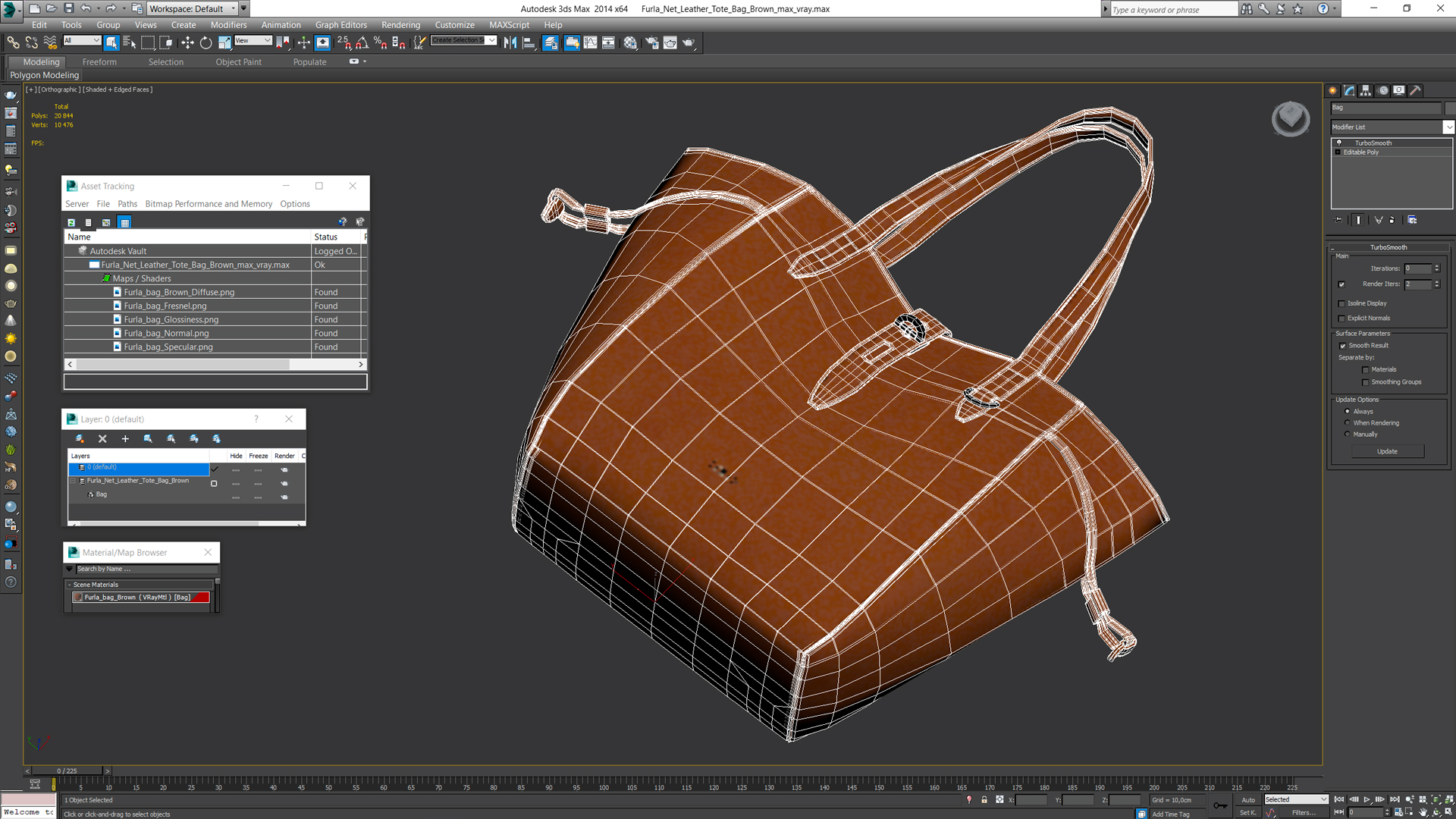Click Create New Layer icon in Layer dialog
Screen dimensions: 1456x819
pyautogui.click(x=80, y=438)
